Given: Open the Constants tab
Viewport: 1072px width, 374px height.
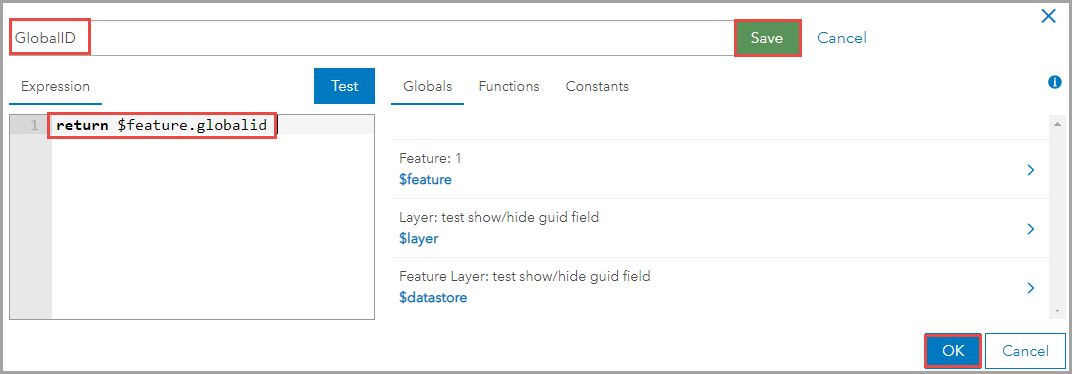Looking at the screenshot, I should (x=597, y=87).
